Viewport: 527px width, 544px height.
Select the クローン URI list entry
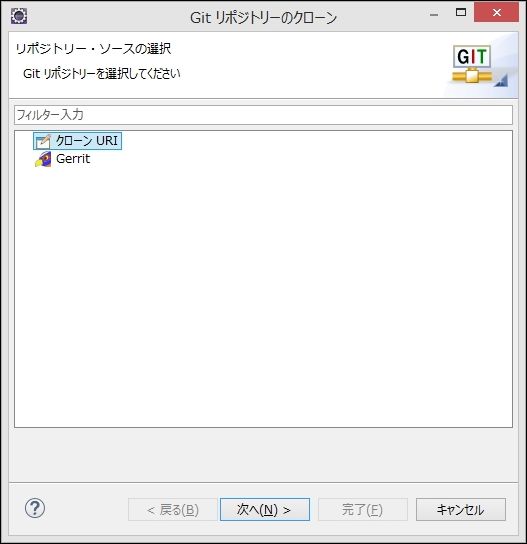[77, 141]
